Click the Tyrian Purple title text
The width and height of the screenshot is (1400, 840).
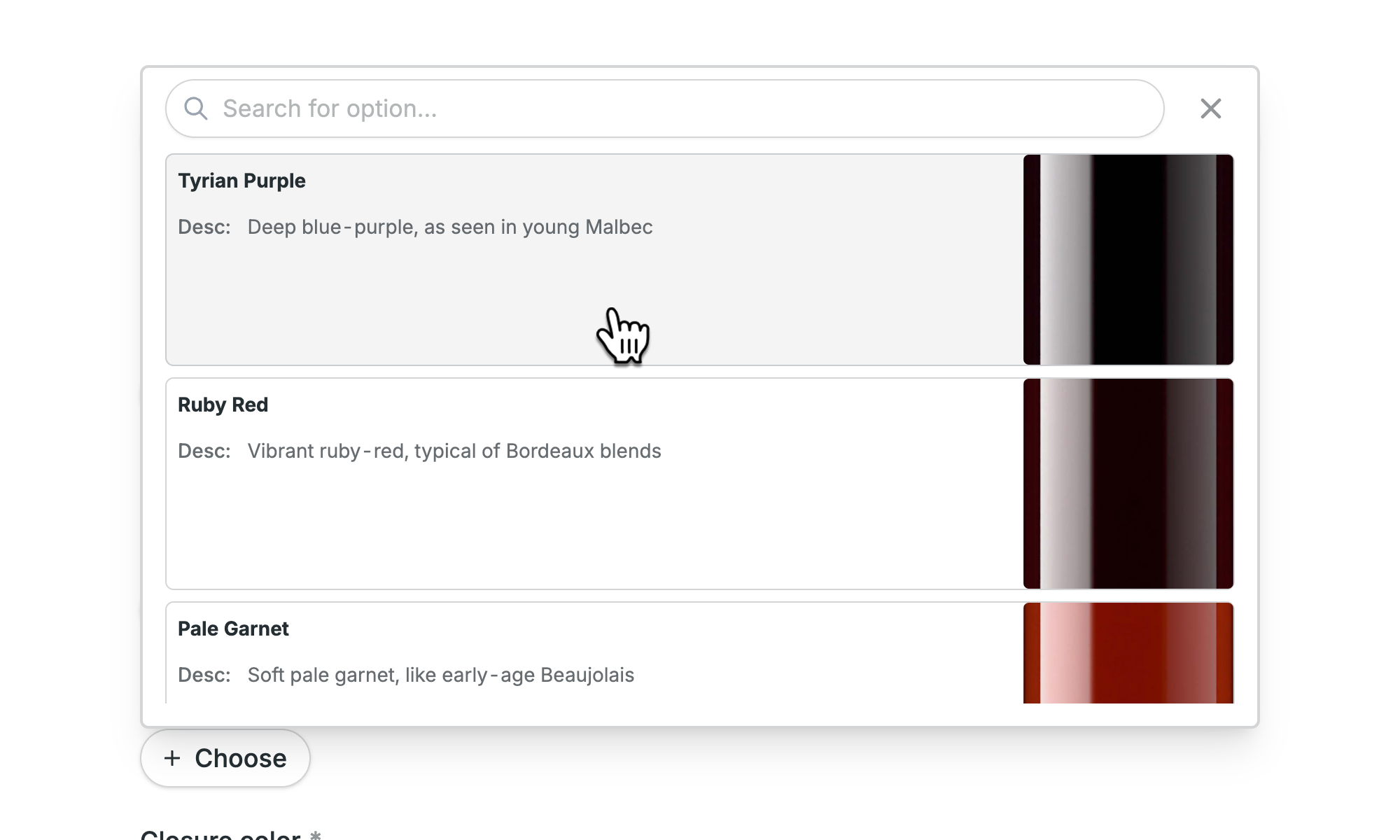coord(241,181)
